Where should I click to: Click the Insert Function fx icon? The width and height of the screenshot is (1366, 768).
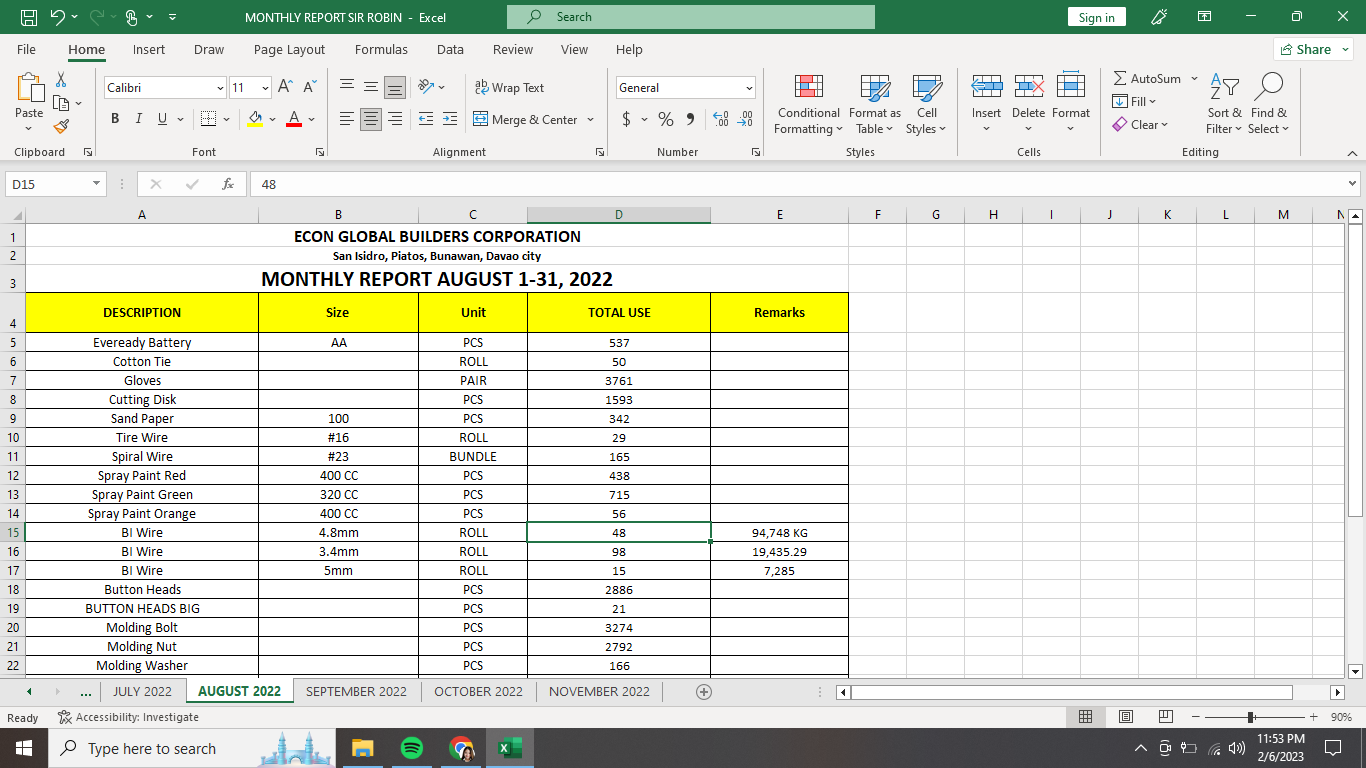pos(228,184)
